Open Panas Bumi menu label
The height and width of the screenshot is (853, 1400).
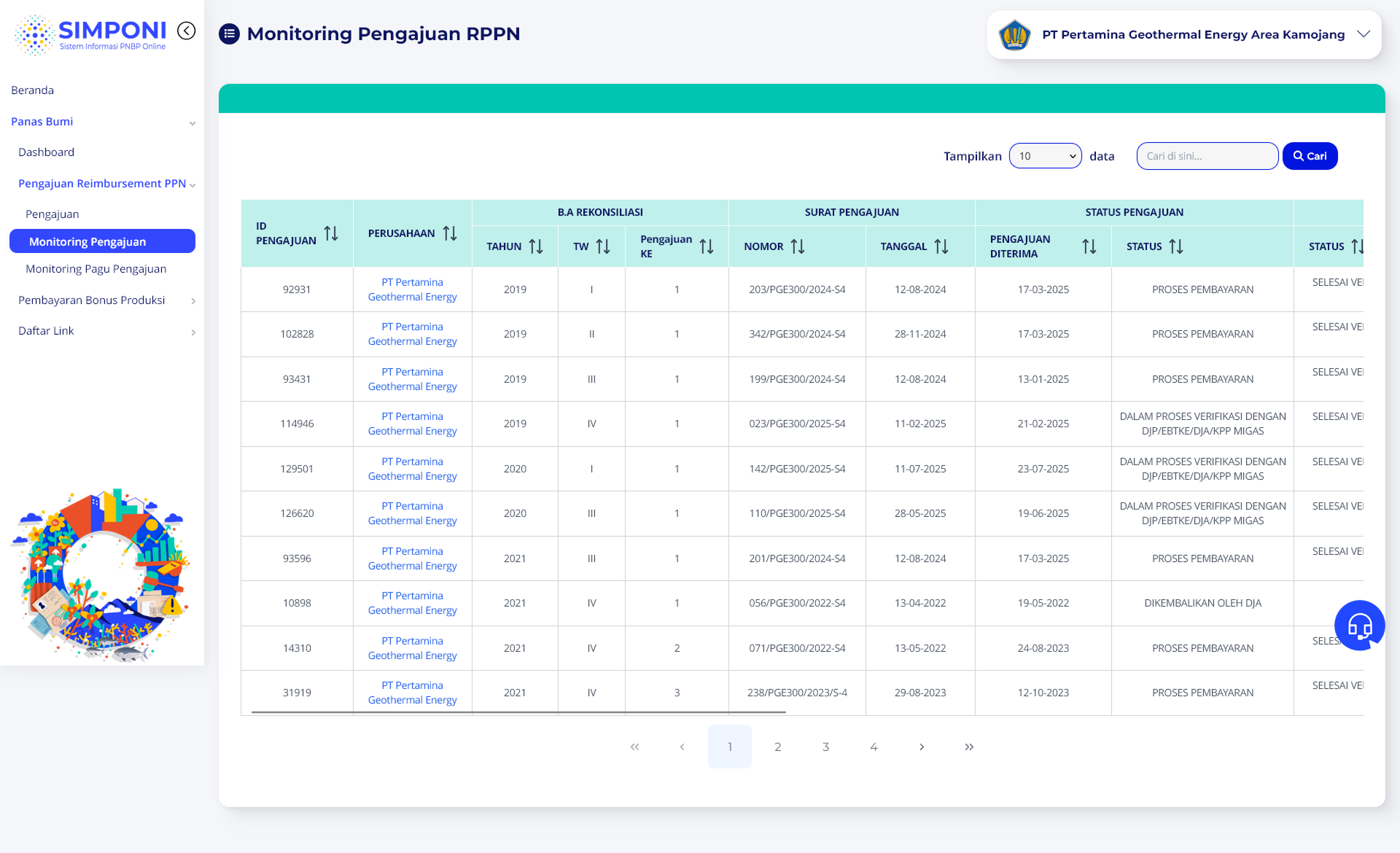(42, 122)
